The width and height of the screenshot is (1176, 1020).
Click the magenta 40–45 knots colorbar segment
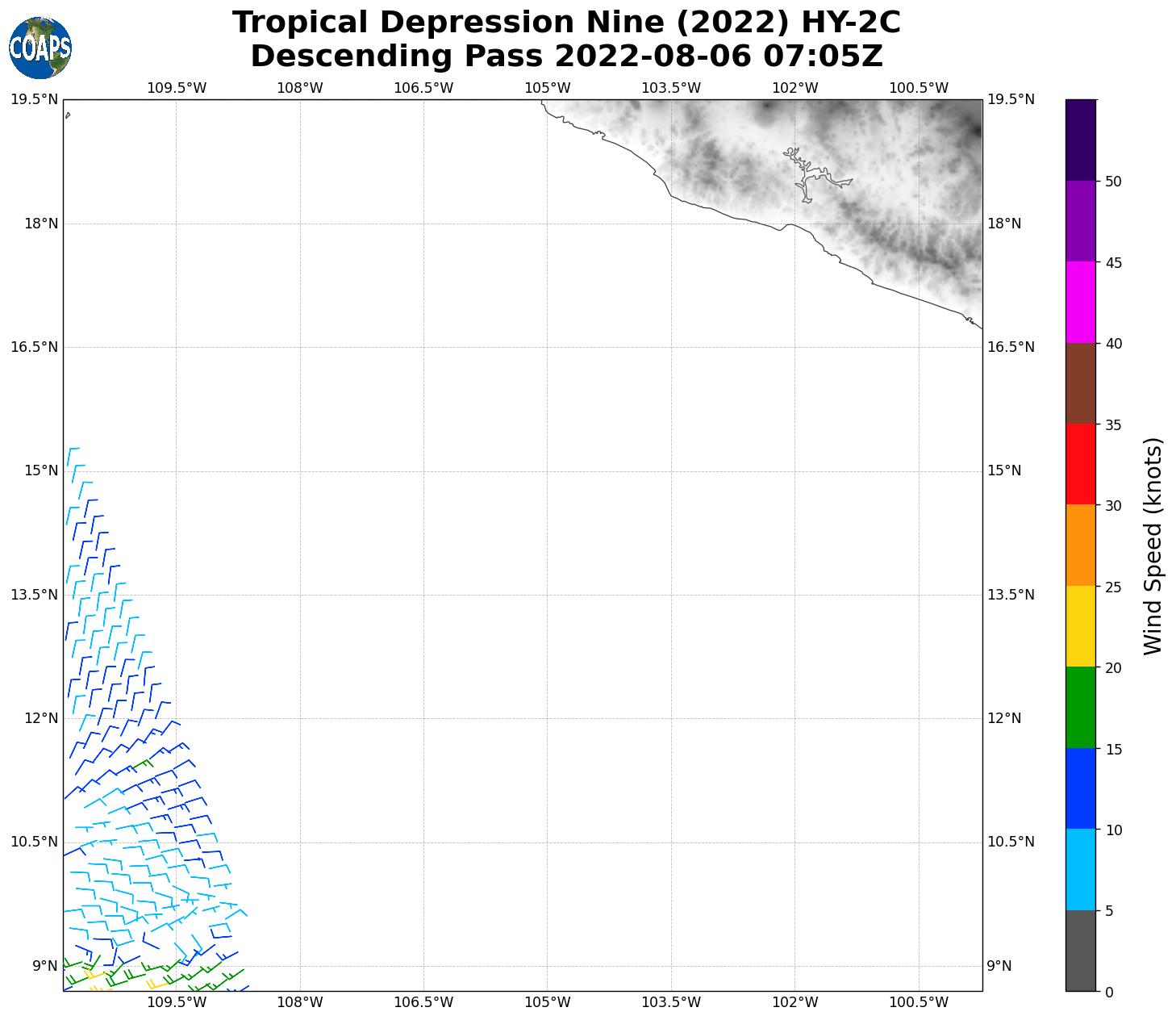click(1080, 302)
